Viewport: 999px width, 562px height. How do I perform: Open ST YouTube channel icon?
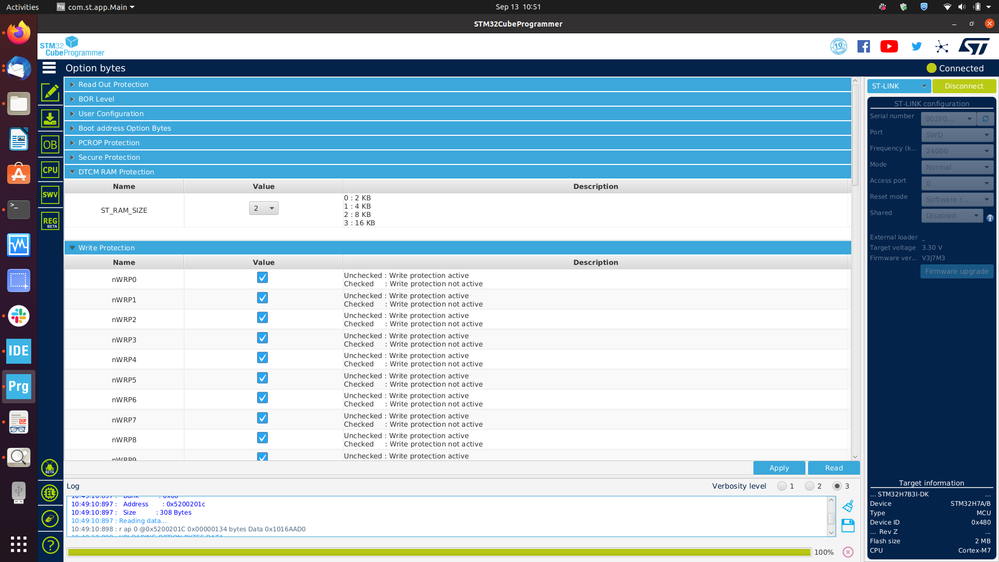(889, 47)
